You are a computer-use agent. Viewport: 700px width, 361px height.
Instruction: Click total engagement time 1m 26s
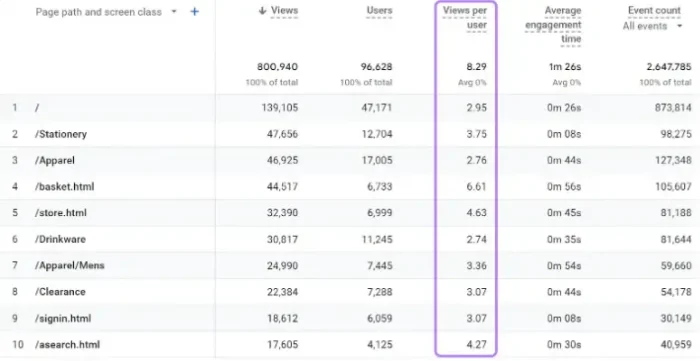tap(565, 67)
